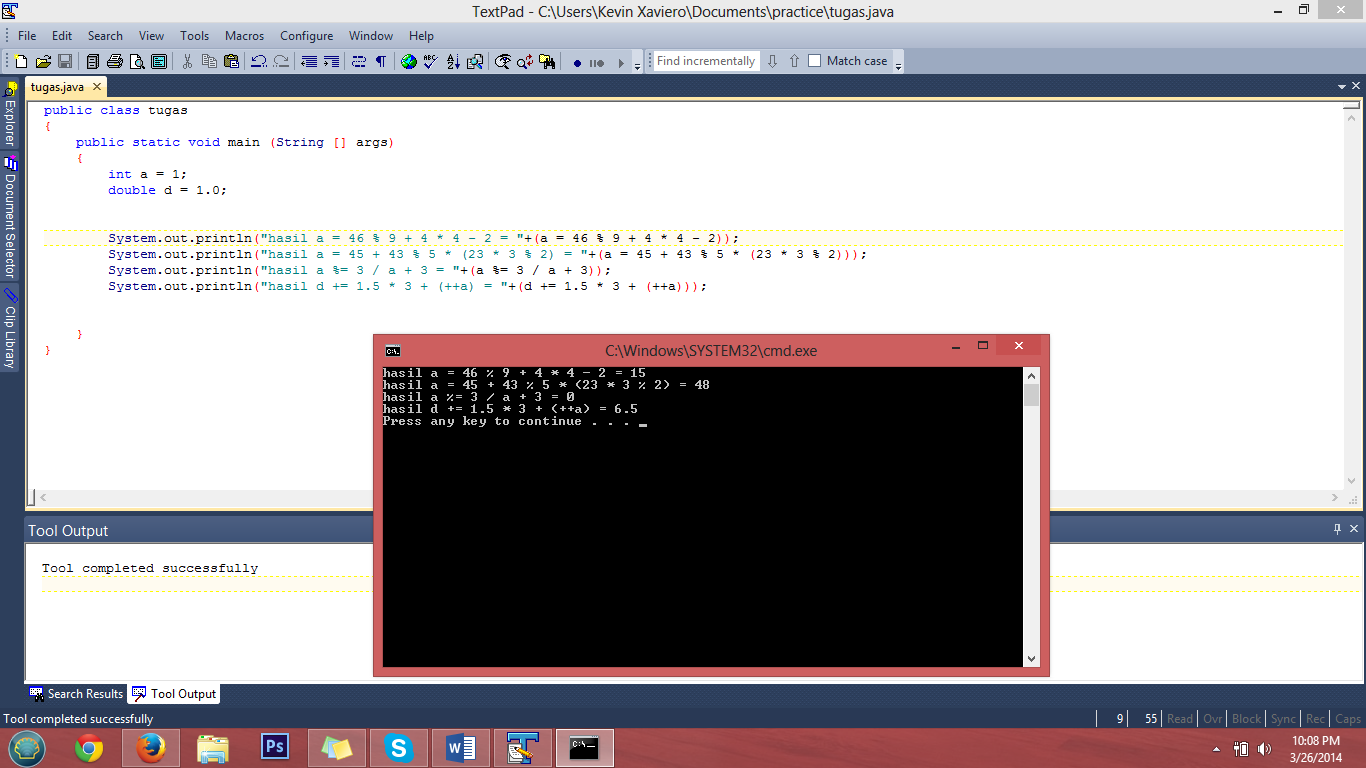Undo the last edit via toolbar
This screenshot has height=768, width=1366.
pos(258,61)
